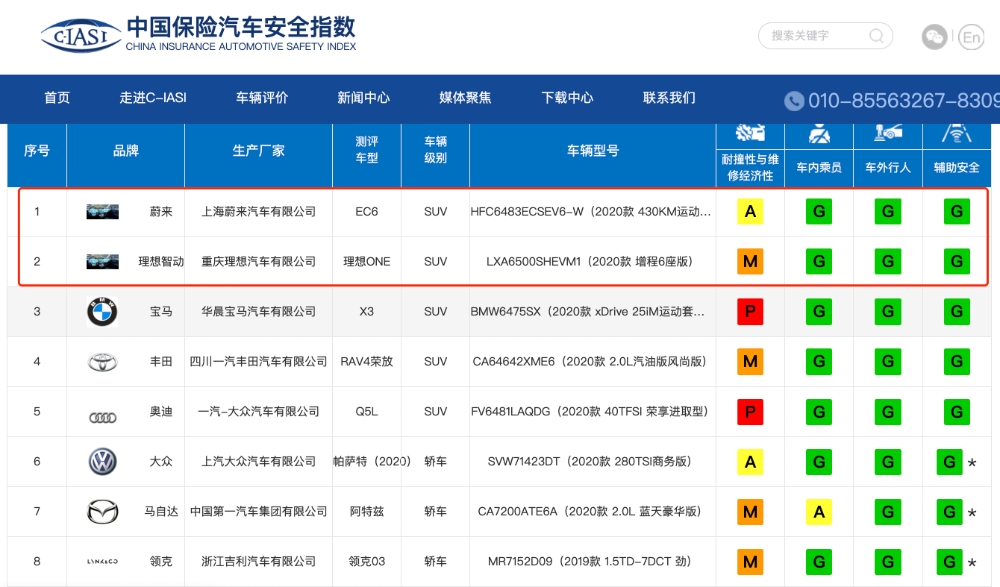Open the WeChat icon

(934, 37)
